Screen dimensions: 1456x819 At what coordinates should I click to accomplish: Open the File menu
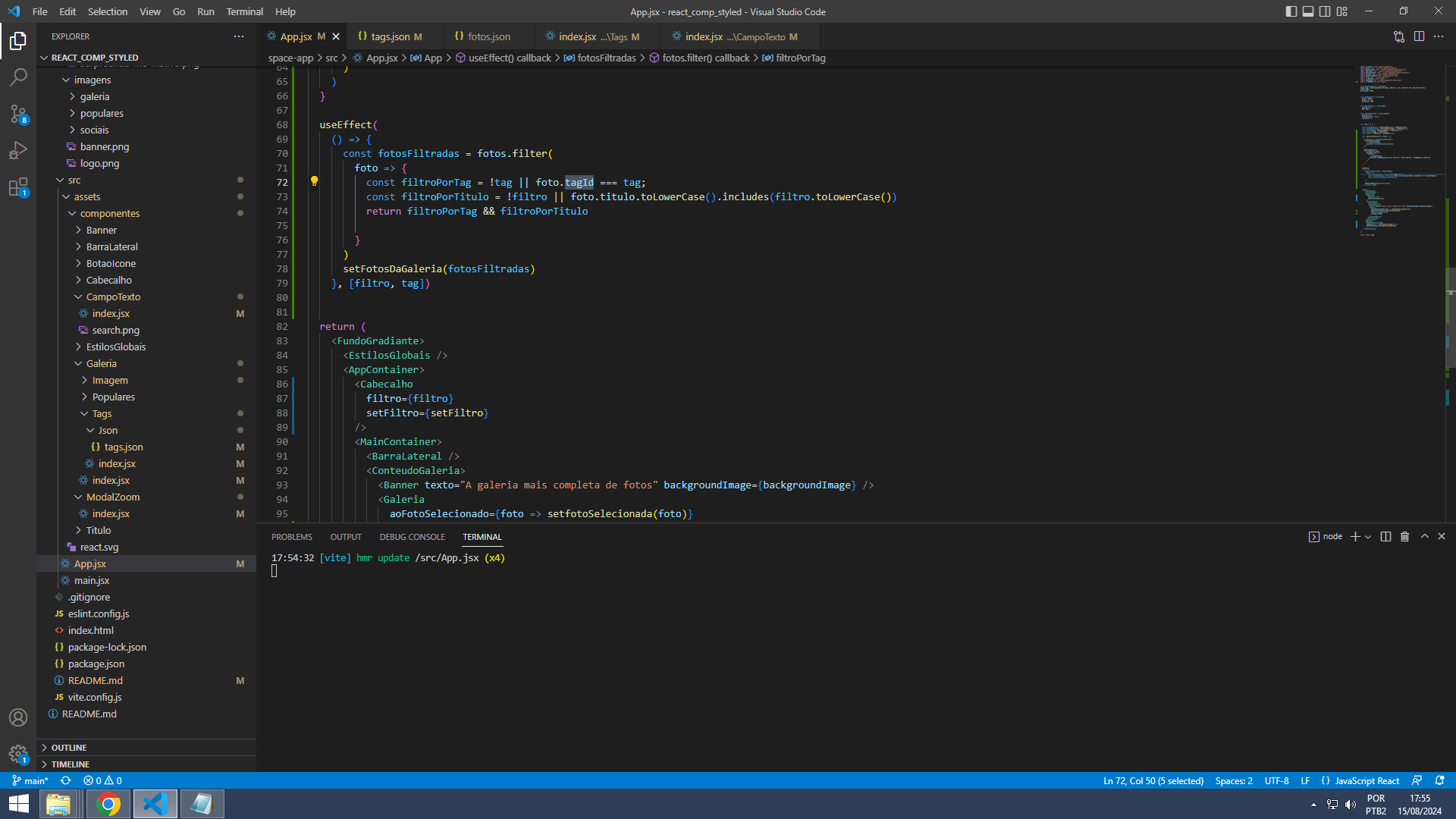click(x=40, y=11)
